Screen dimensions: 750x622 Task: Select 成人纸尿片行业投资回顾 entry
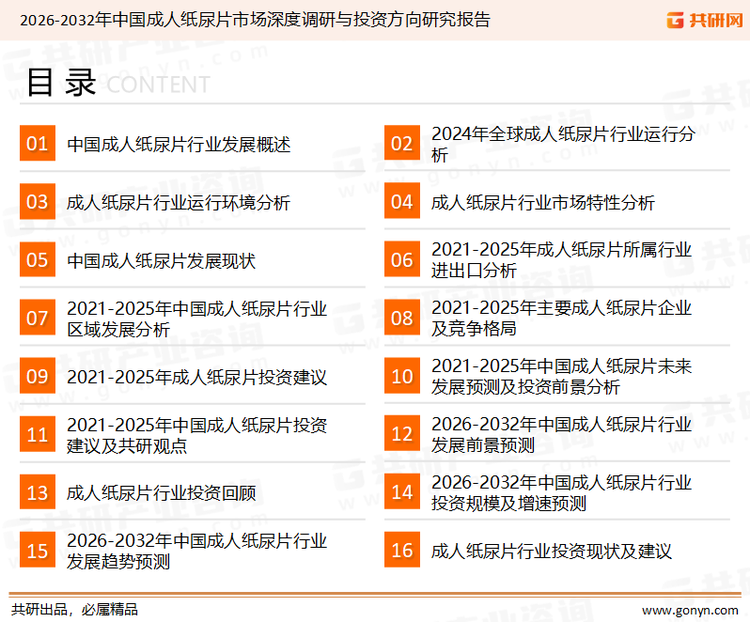(x=161, y=493)
